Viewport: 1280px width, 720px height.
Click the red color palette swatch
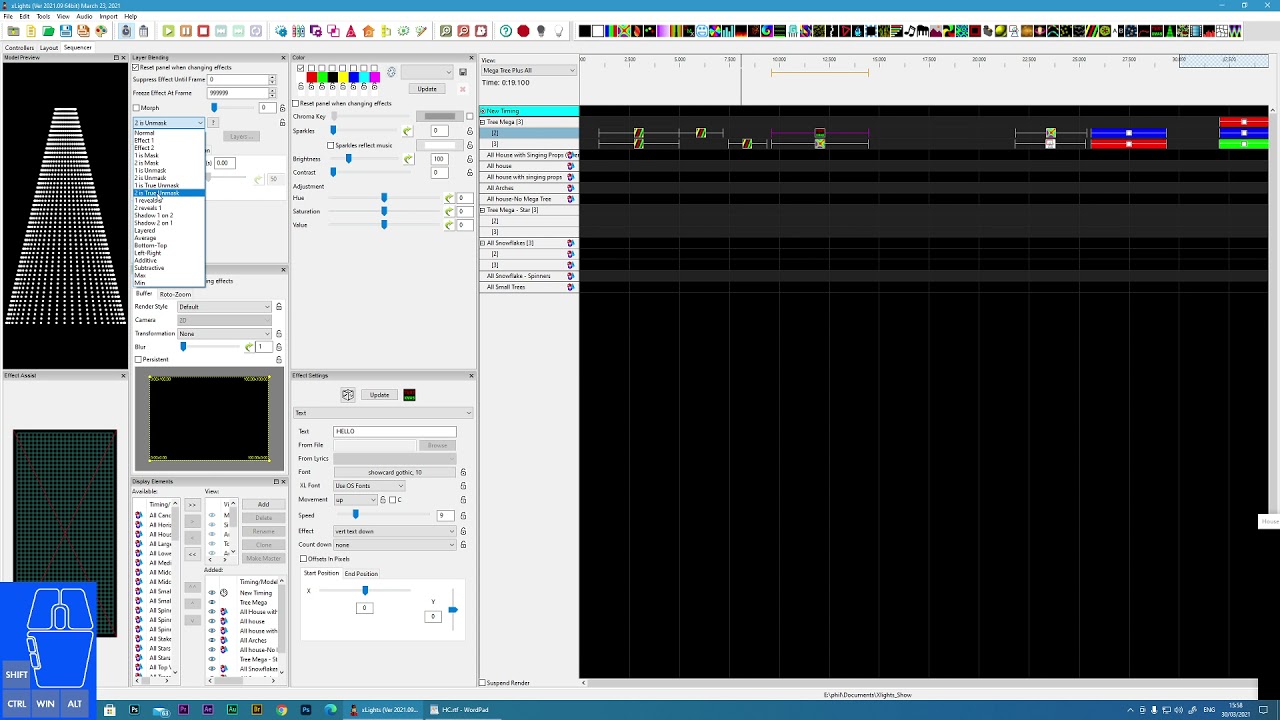click(312, 77)
